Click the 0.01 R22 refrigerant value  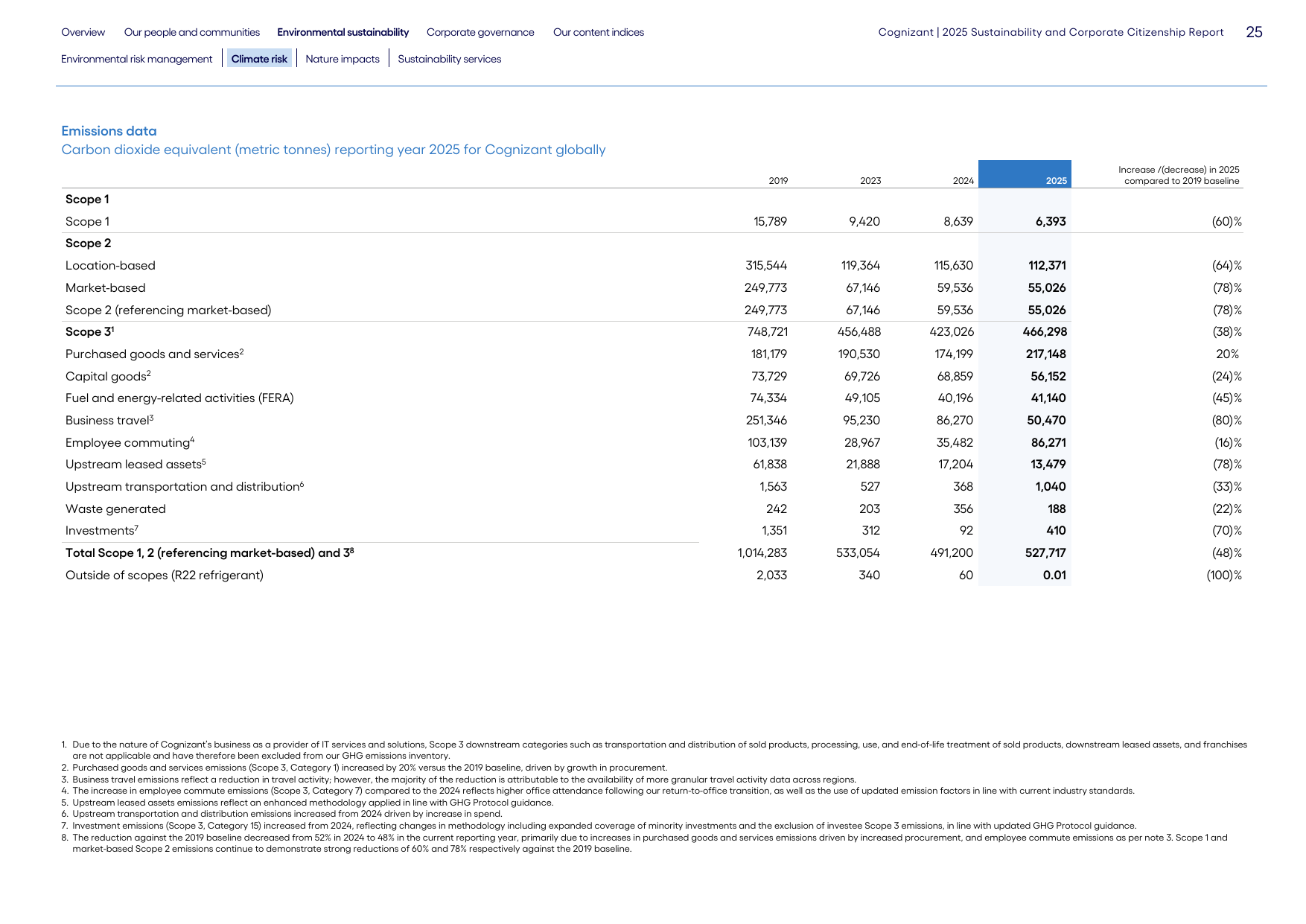(1054, 576)
